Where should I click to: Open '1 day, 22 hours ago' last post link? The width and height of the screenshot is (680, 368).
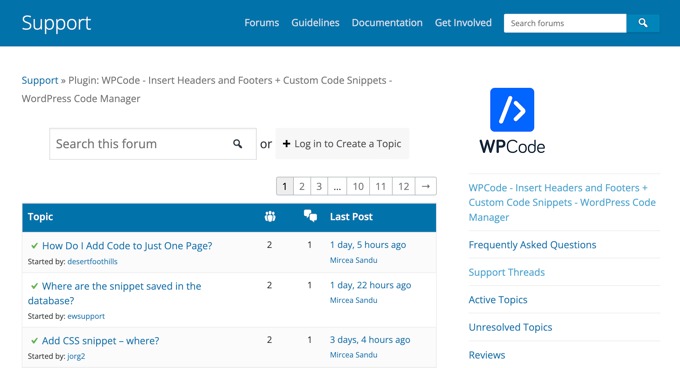point(370,285)
